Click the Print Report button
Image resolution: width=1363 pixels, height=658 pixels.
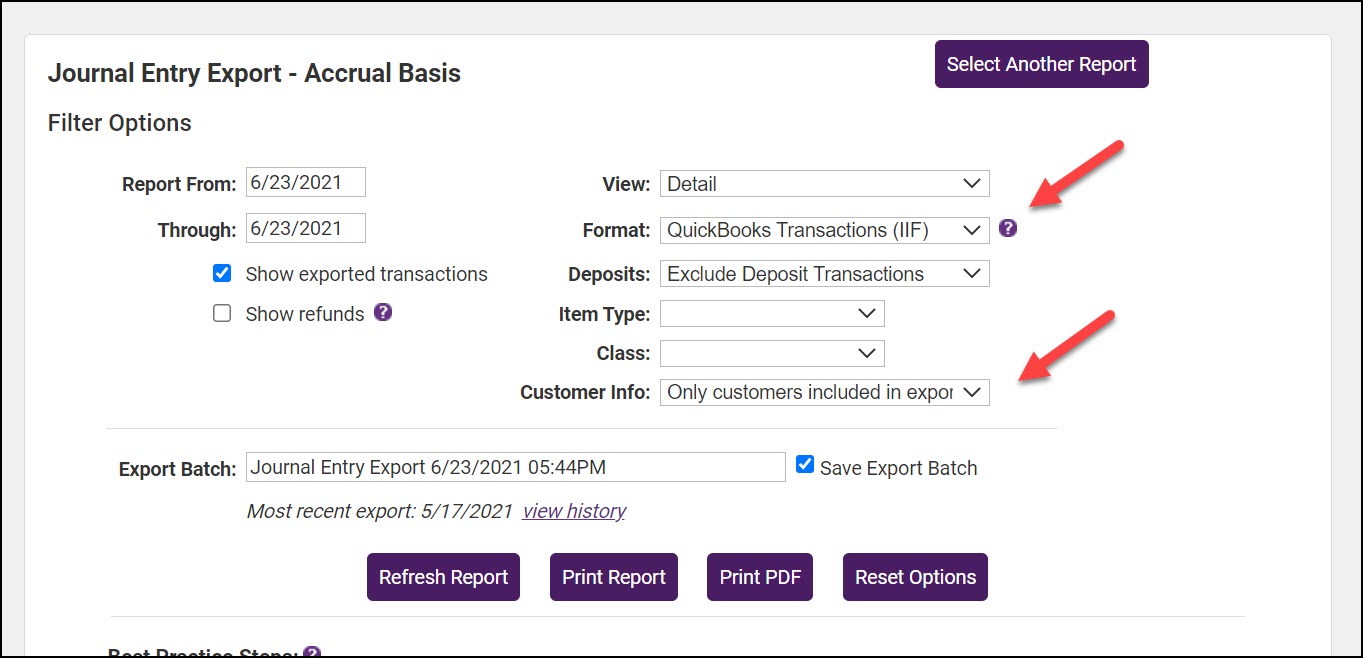point(613,577)
